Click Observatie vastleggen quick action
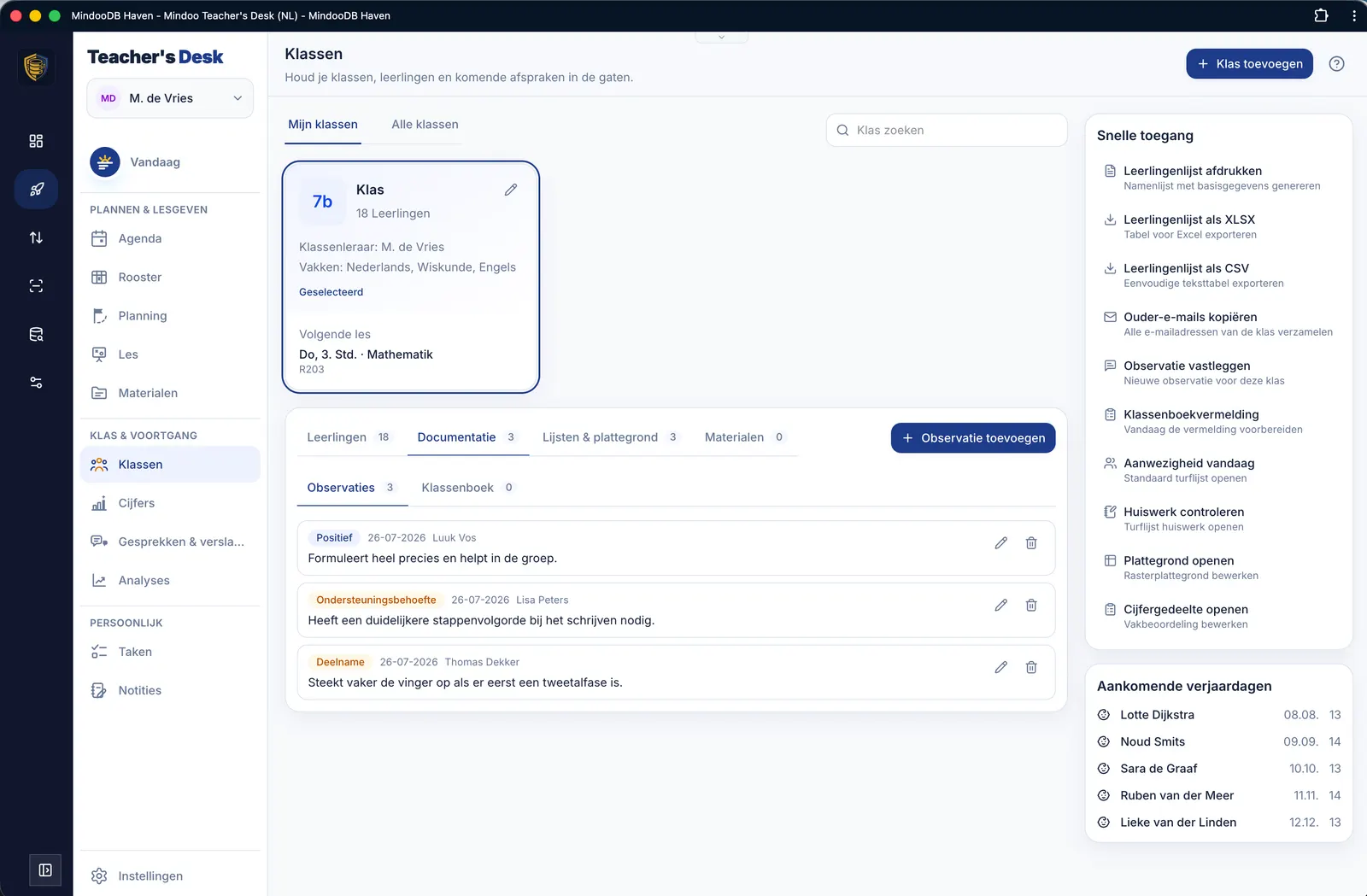 (1218, 372)
